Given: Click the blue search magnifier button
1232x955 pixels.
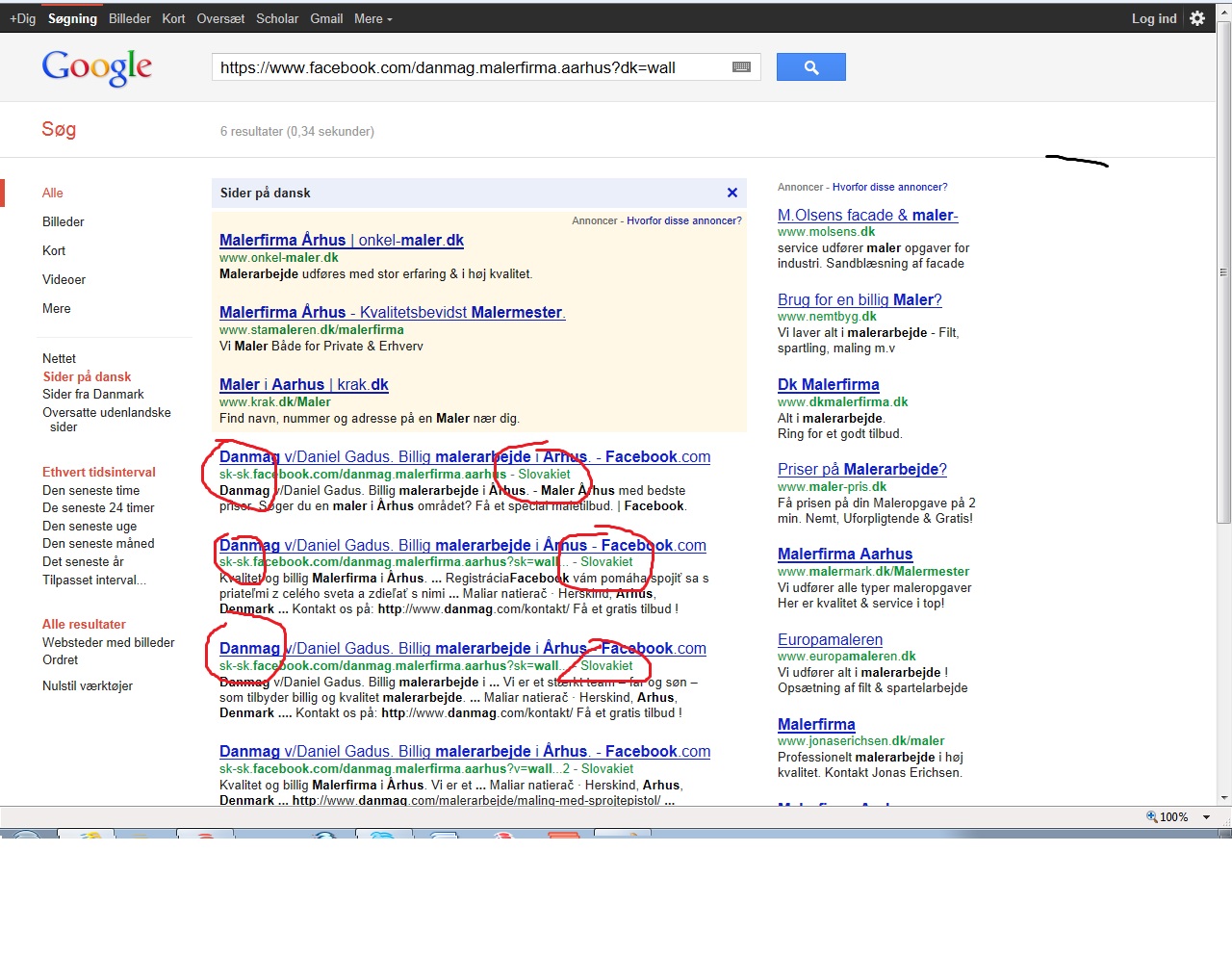Looking at the screenshot, I should click(x=810, y=67).
